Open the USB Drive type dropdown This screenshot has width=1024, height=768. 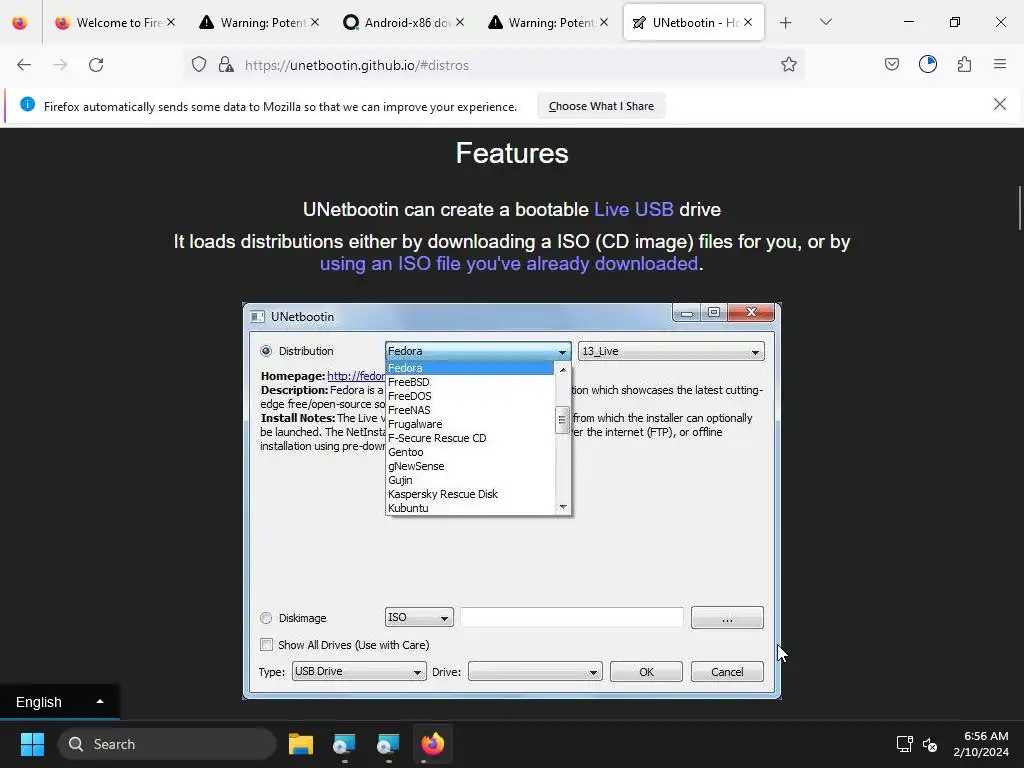tap(359, 671)
